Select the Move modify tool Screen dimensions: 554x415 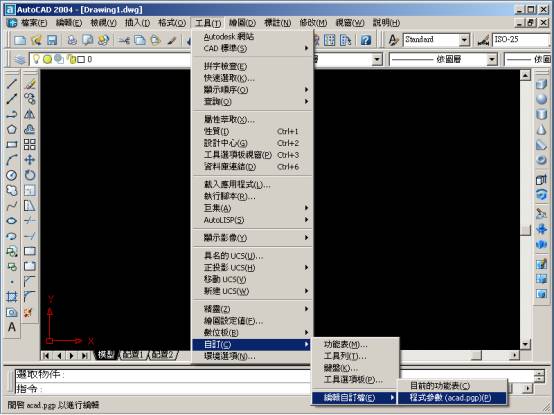click(30, 160)
